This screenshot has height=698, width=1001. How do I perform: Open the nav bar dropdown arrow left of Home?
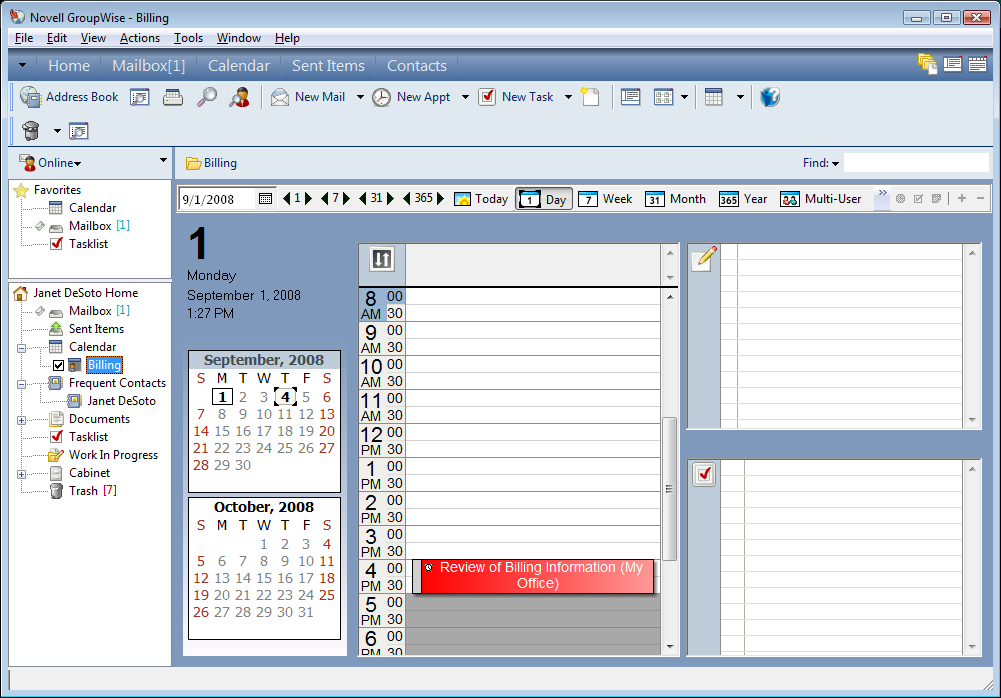[x=22, y=65]
